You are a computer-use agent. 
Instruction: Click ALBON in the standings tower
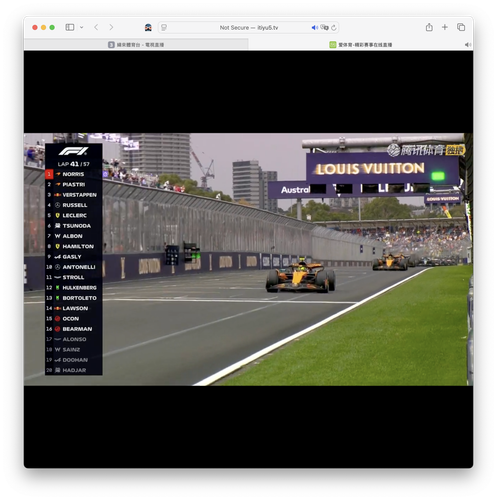72,236
